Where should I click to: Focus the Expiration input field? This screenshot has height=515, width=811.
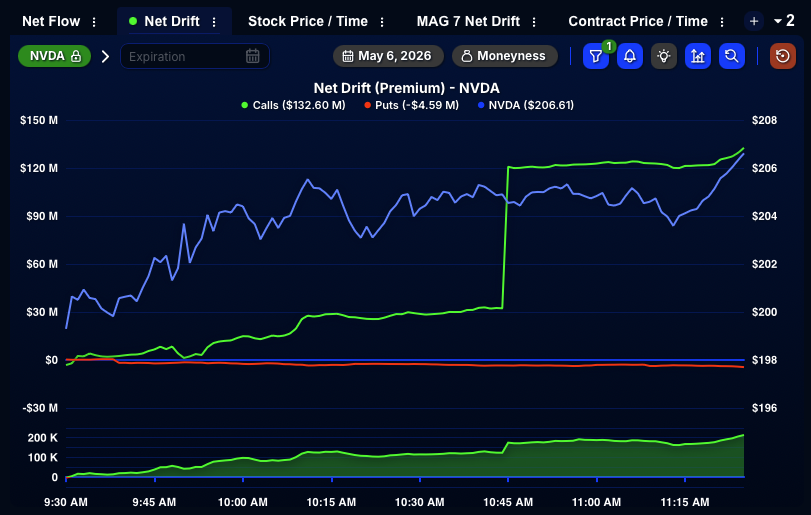pyautogui.click(x=194, y=56)
